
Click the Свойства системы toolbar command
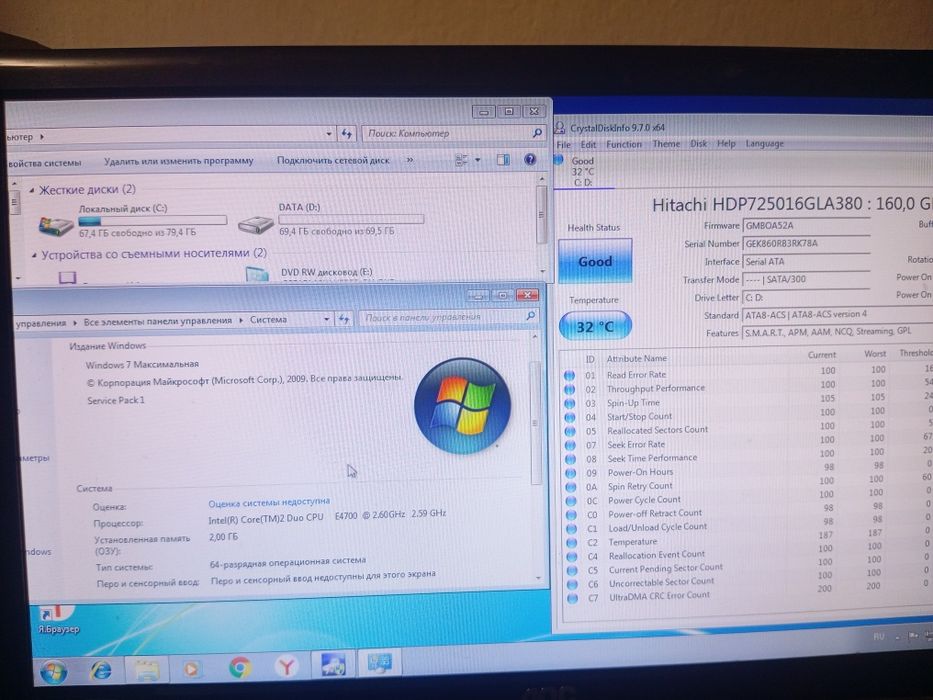pos(45,162)
